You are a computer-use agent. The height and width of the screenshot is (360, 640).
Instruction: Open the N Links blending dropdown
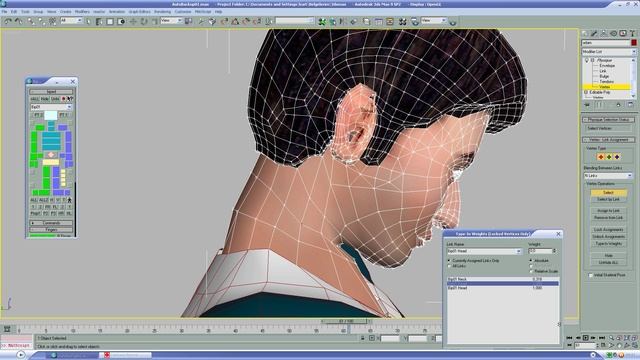(x=608, y=176)
